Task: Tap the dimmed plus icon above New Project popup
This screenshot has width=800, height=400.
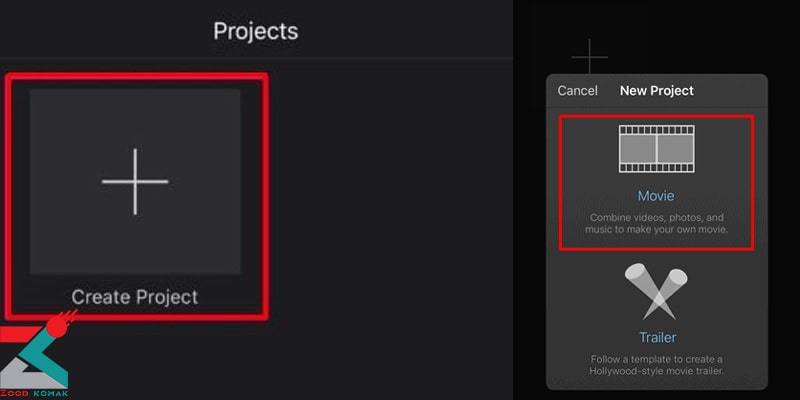Action: click(x=589, y=57)
